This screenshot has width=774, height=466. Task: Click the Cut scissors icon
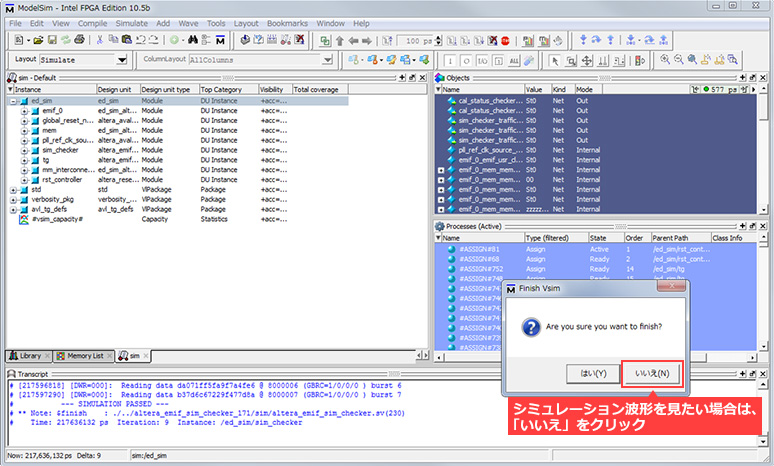98,40
